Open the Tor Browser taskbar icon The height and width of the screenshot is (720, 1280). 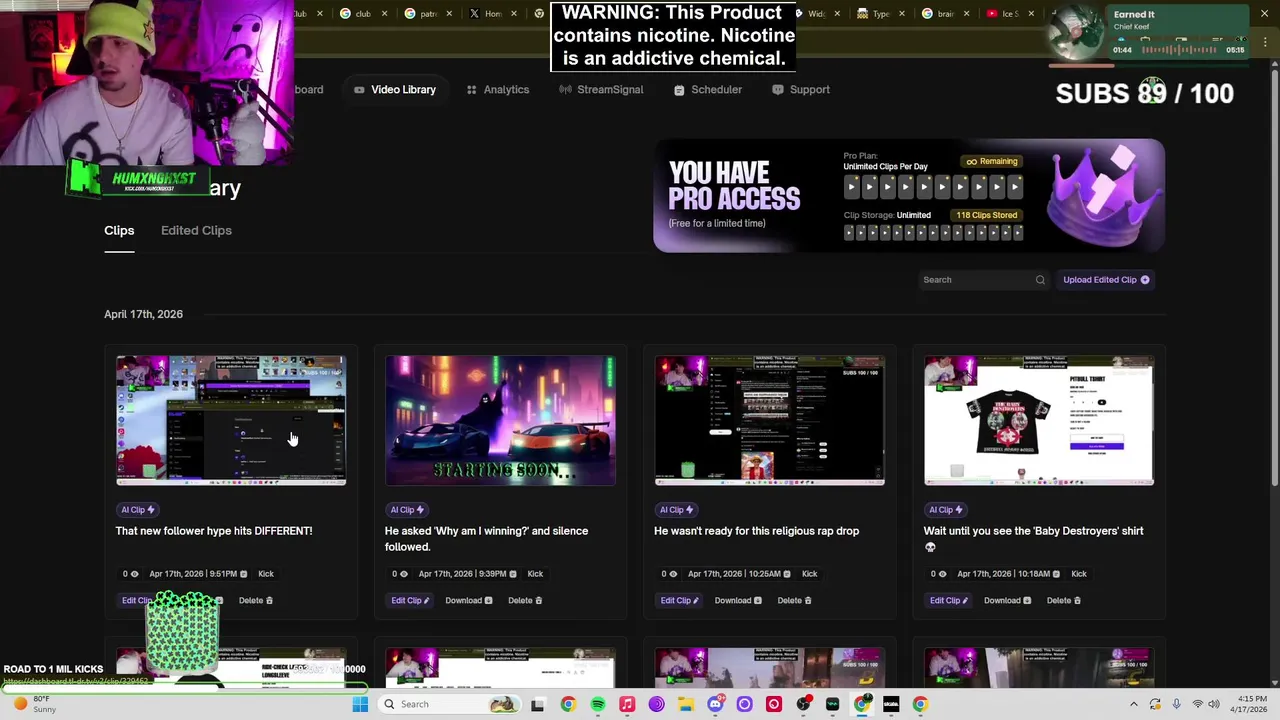pos(656,704)
